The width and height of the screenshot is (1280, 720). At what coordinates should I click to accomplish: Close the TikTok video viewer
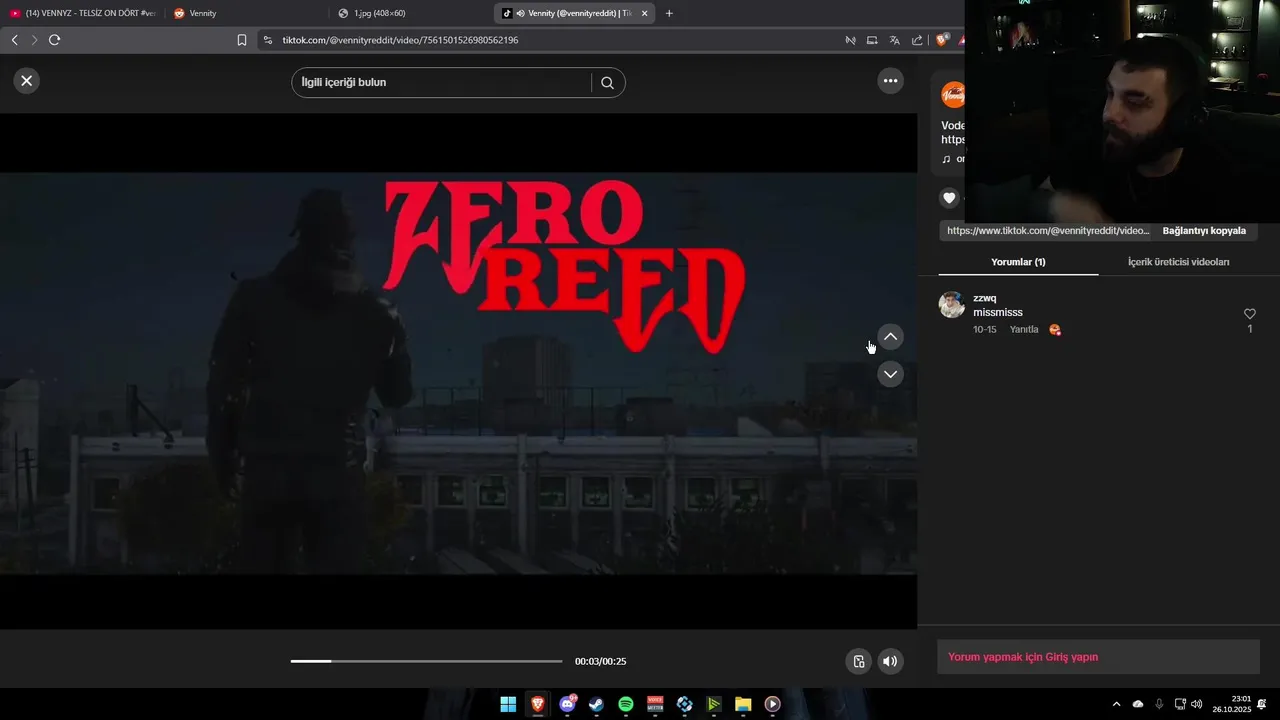tap(27, 81)
